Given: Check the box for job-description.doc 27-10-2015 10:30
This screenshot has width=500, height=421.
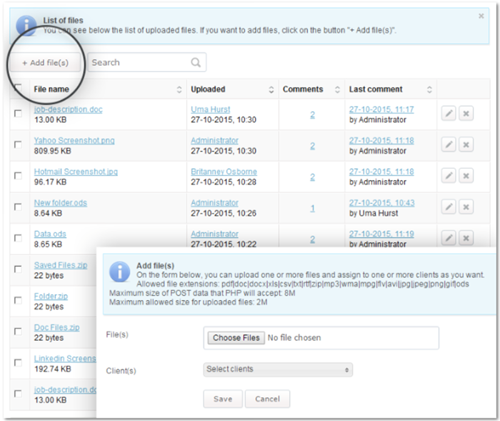Looking at the screenshot, I should (18, 113).
